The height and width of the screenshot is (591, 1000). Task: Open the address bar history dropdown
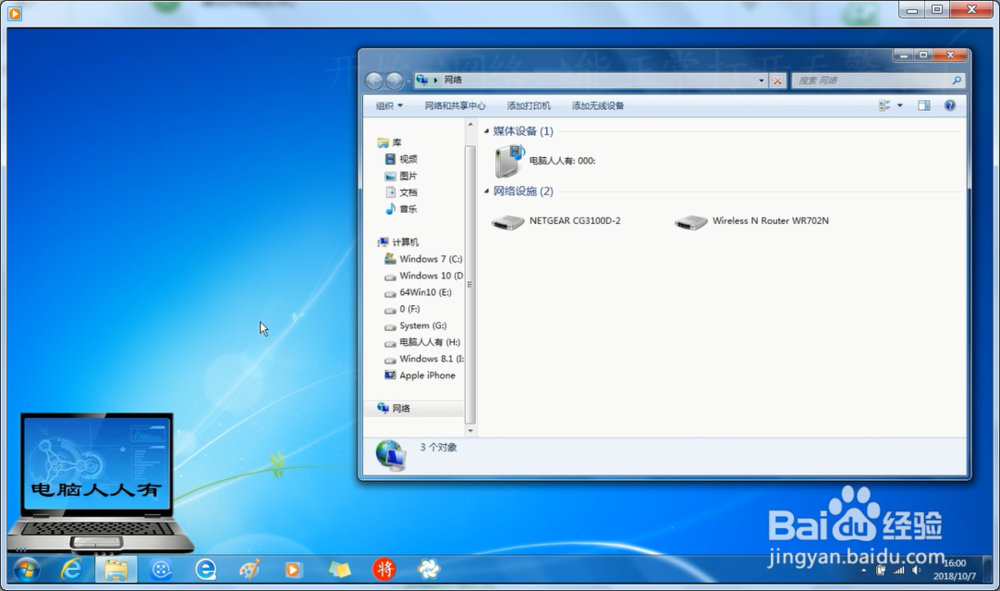point(761,80)
